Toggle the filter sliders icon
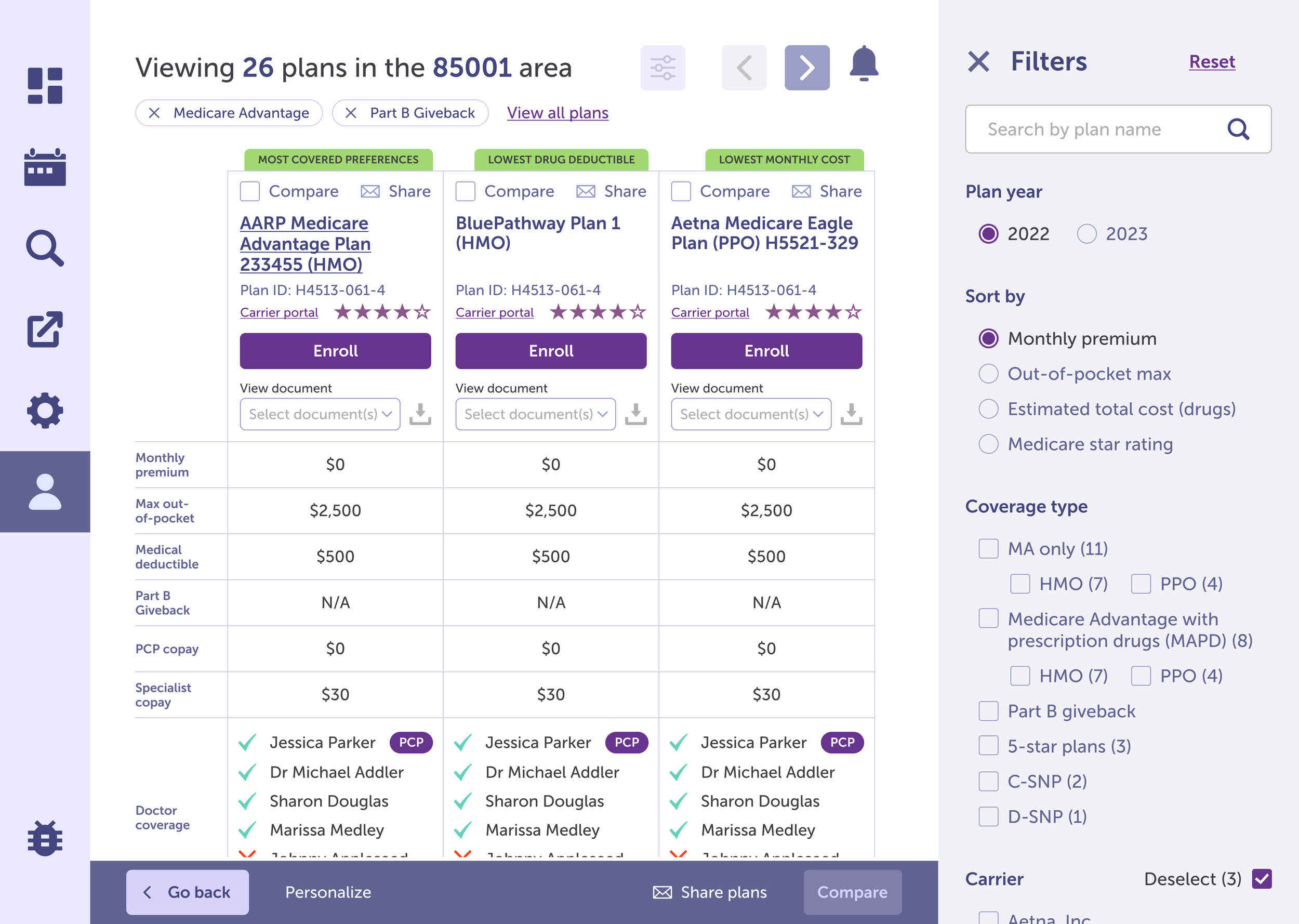Viewport: 1299px width, 924px height. click(662, 68)
